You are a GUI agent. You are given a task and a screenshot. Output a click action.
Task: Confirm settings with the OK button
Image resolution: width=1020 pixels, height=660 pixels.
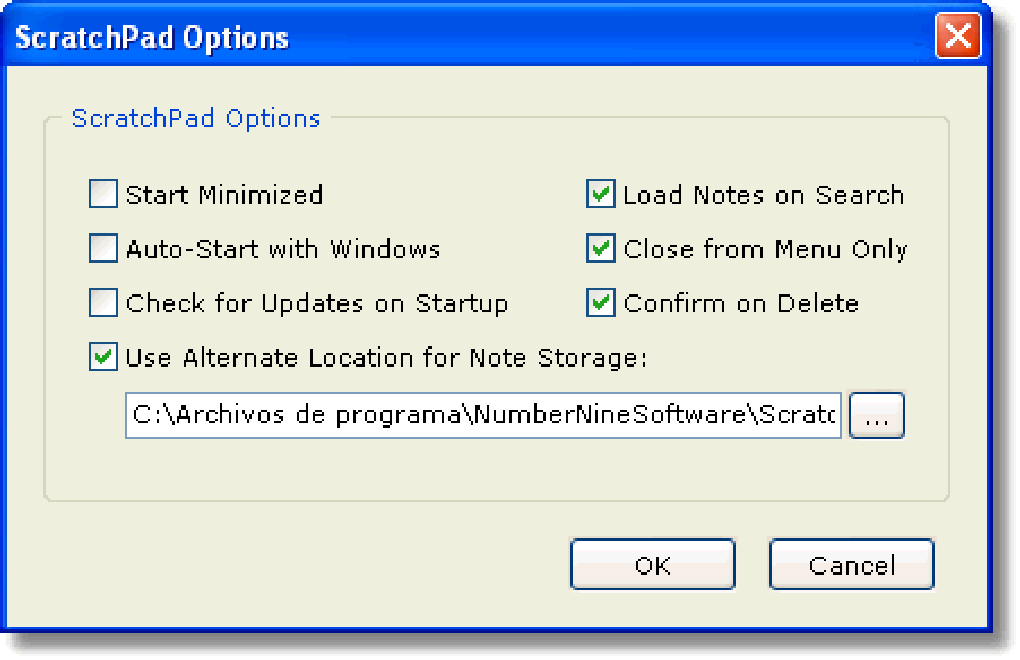[652, 564]
